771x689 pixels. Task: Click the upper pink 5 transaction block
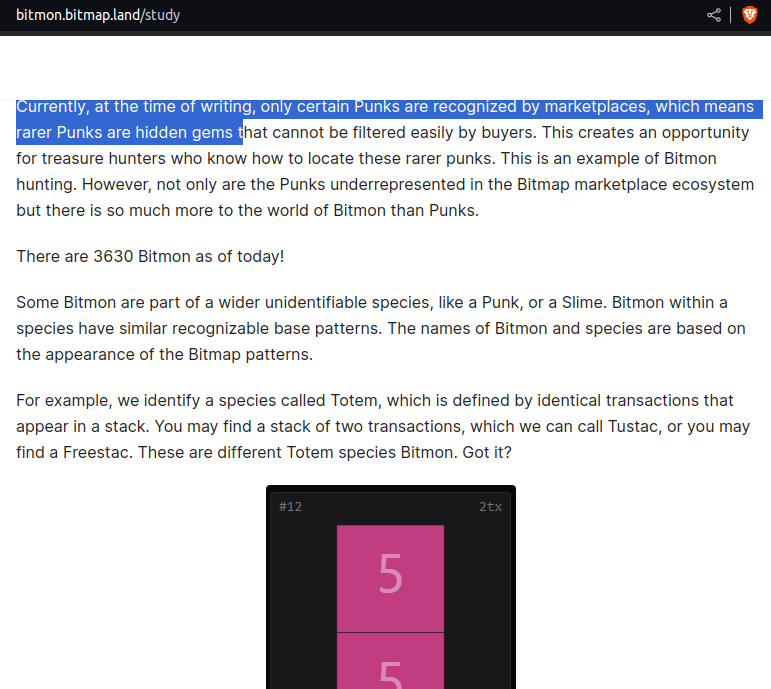[x=390, y=578]
